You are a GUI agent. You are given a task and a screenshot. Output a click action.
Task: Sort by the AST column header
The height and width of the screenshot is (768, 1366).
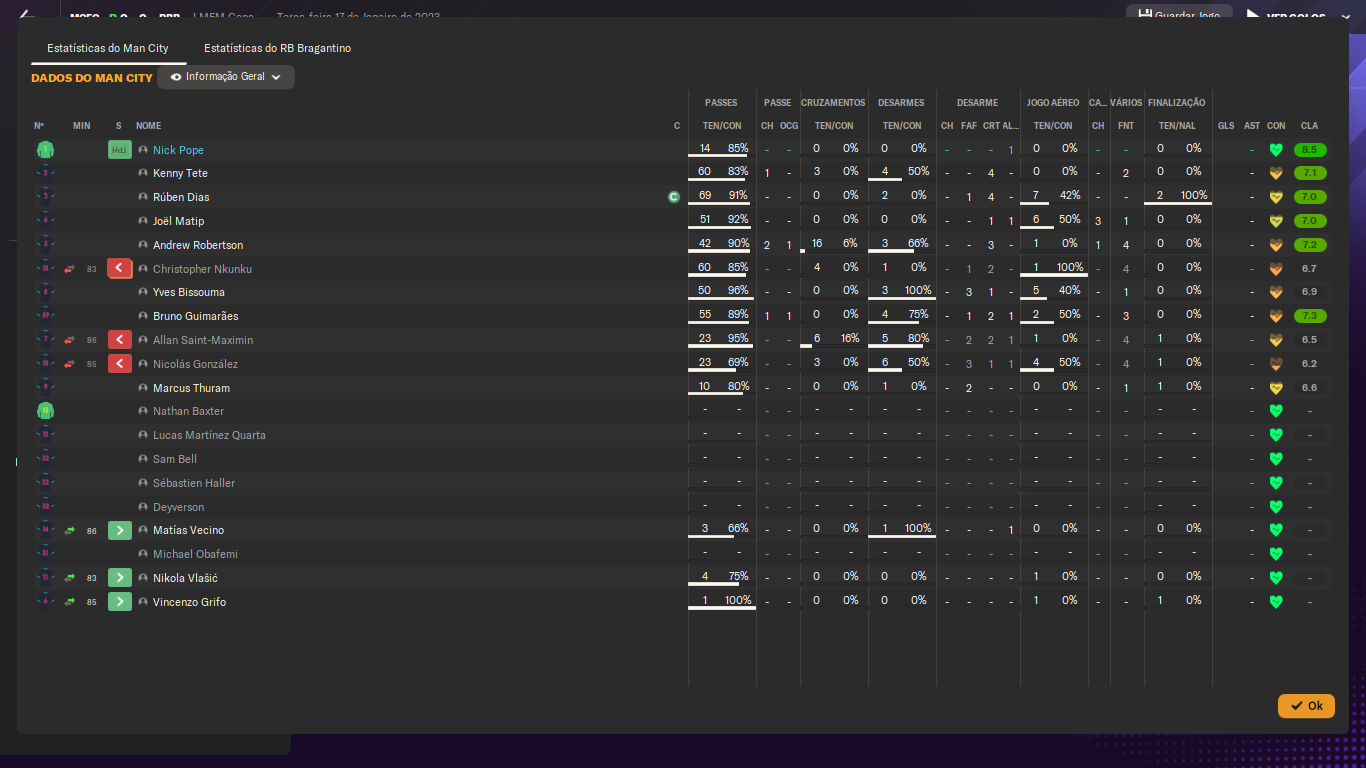pyautogui.click(x=1252, y=126)
